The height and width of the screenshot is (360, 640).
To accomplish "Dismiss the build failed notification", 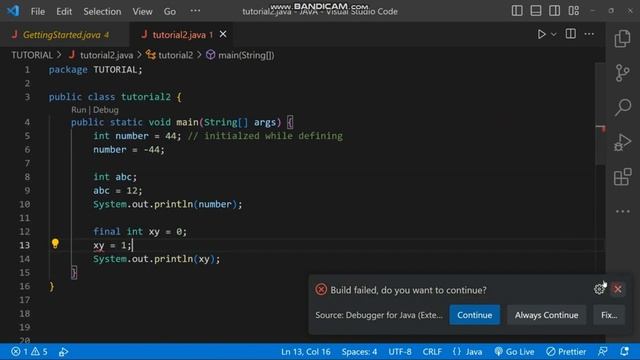I will (618, 289).
